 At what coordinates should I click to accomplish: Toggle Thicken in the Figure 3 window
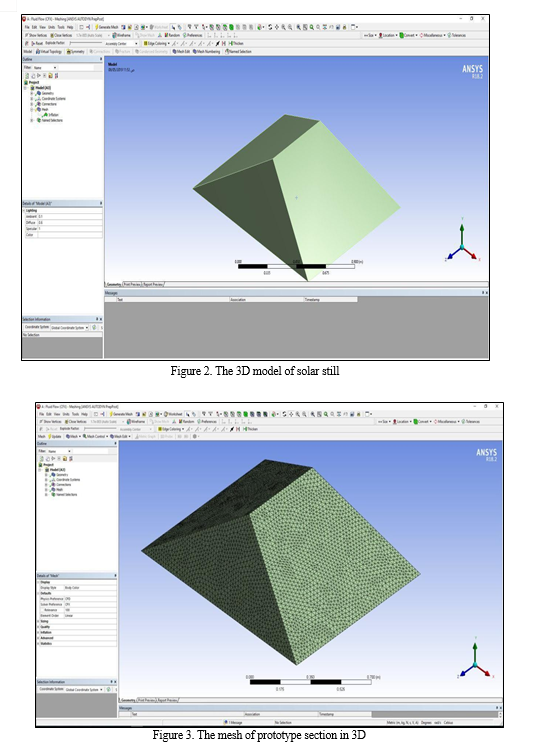(251, 429)
